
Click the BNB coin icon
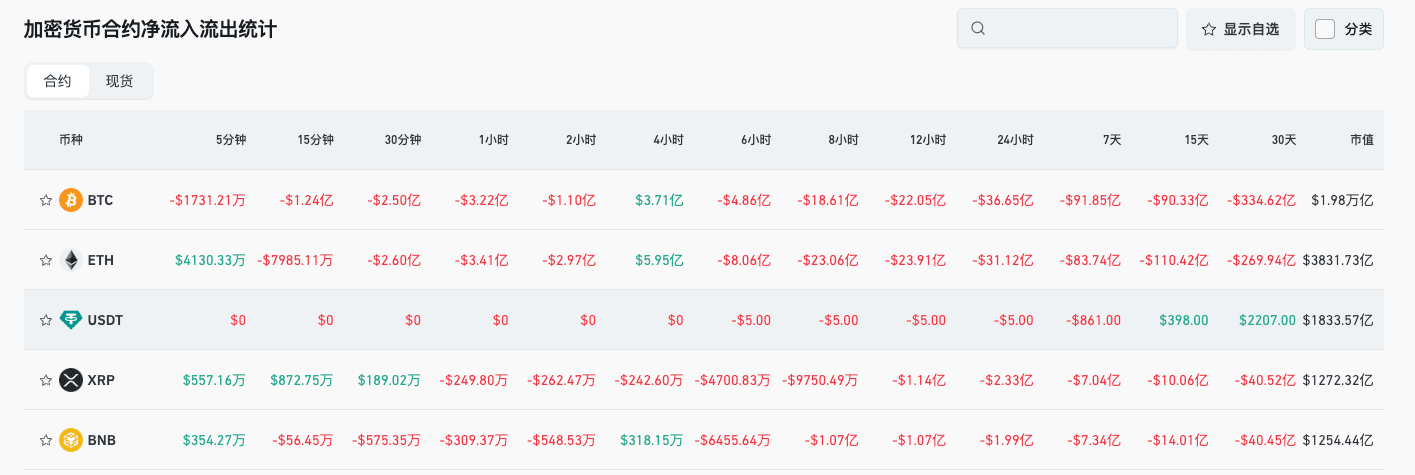click(x=71, y=440)
